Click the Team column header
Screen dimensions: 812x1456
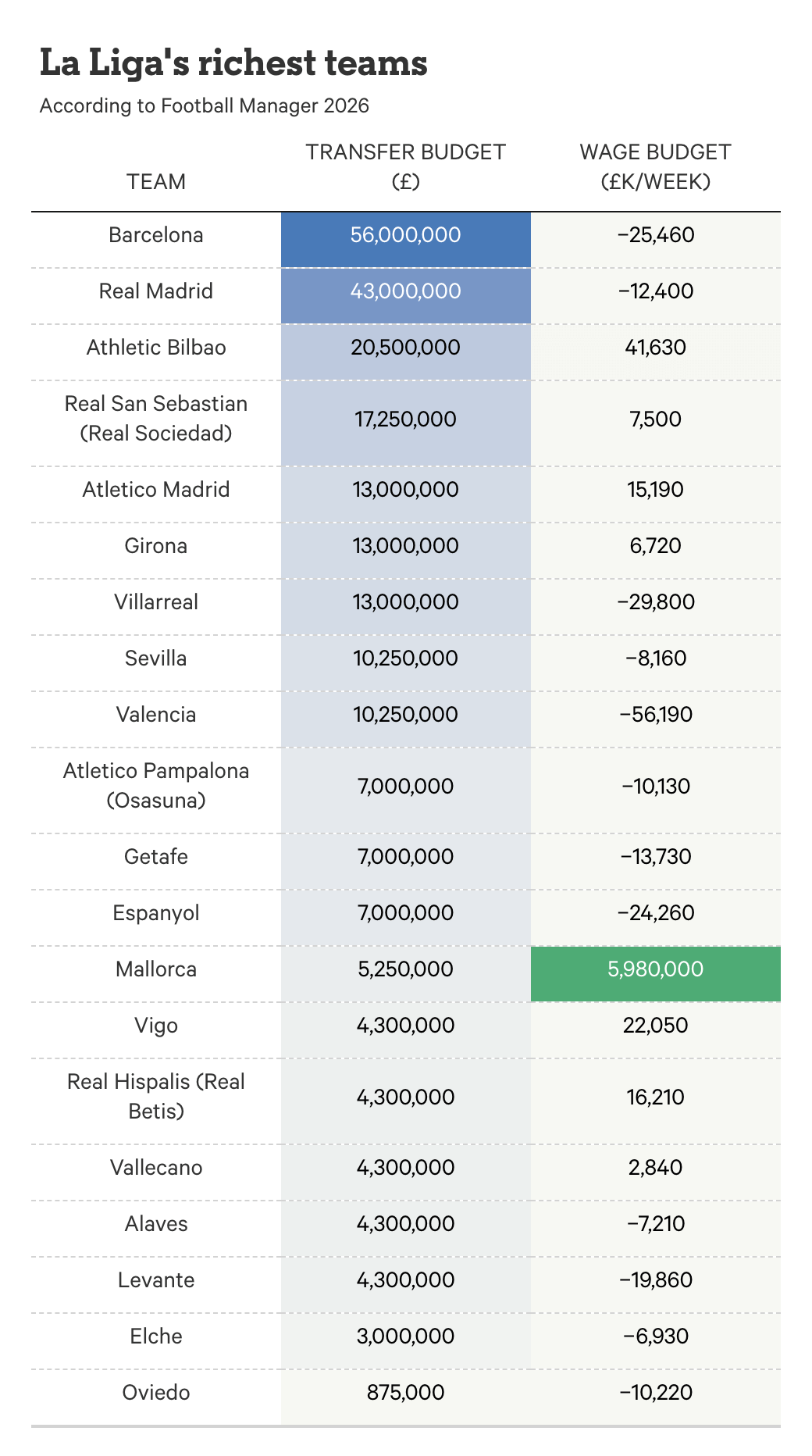156,181
